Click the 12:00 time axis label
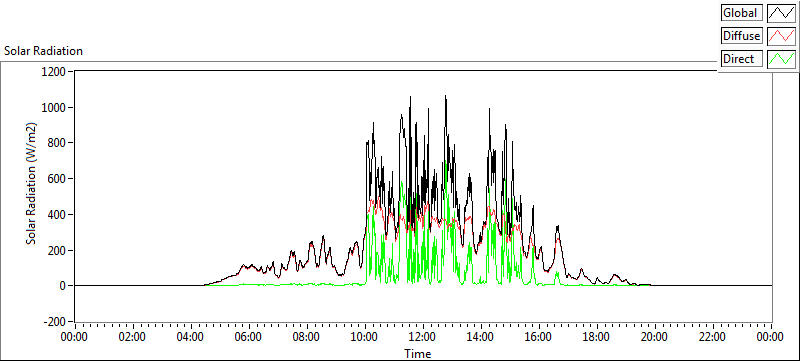This screenshot has width=800, height=361. click(422, 337)
